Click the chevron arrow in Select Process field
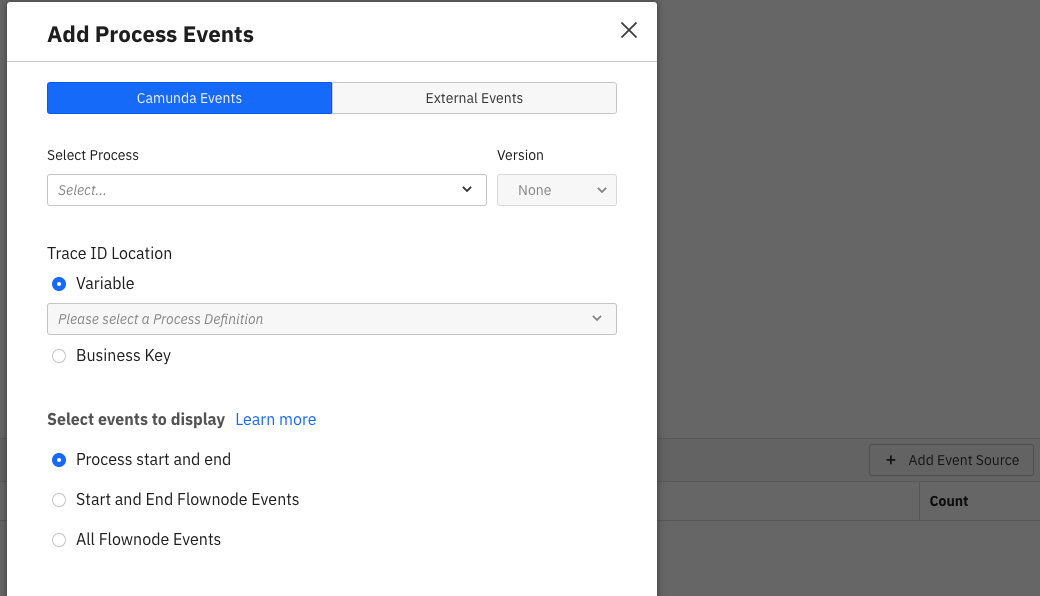 pos(467,190)
